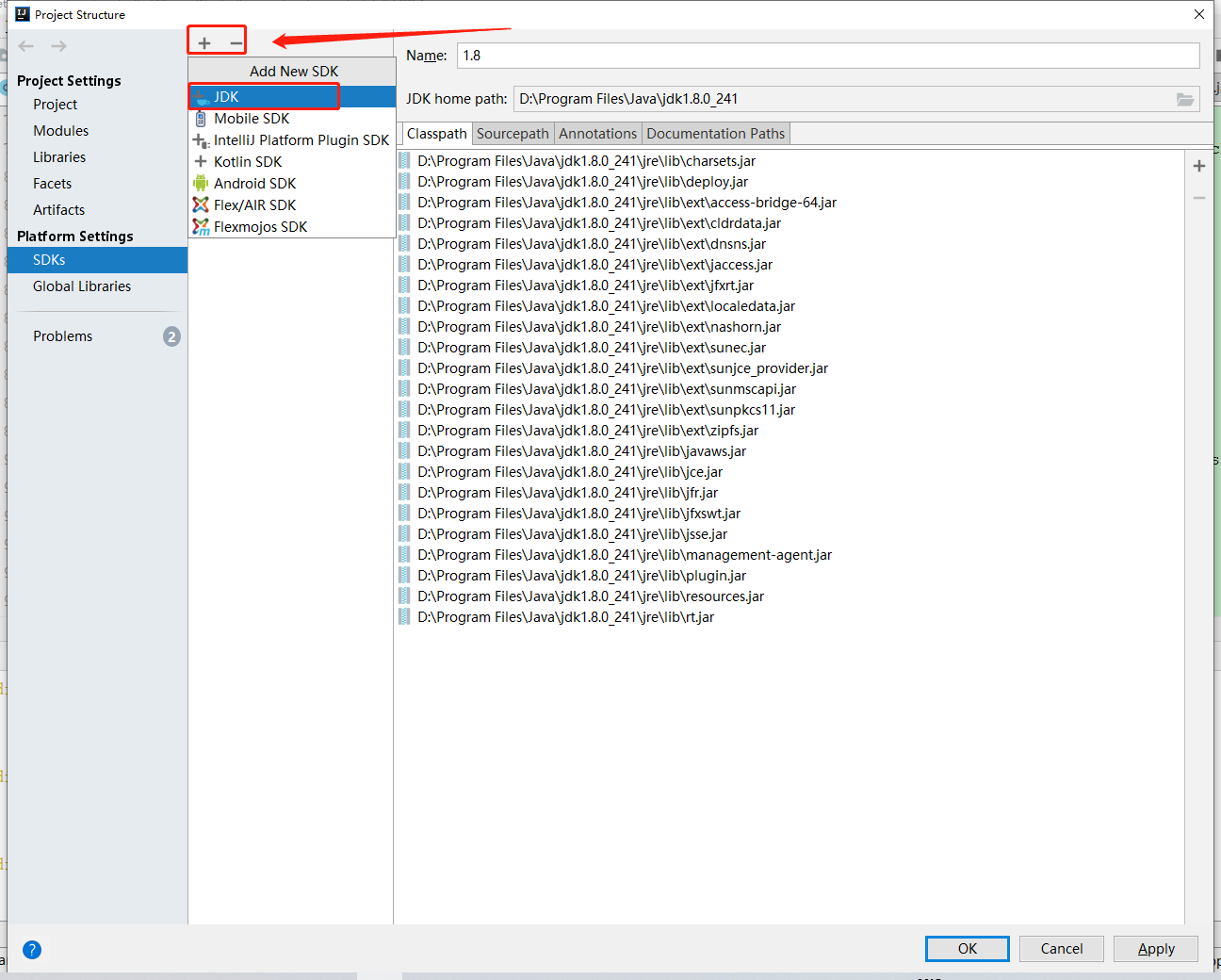
Task: Select sunpkcs11.jar classpath entry
Action: (790, 410)
